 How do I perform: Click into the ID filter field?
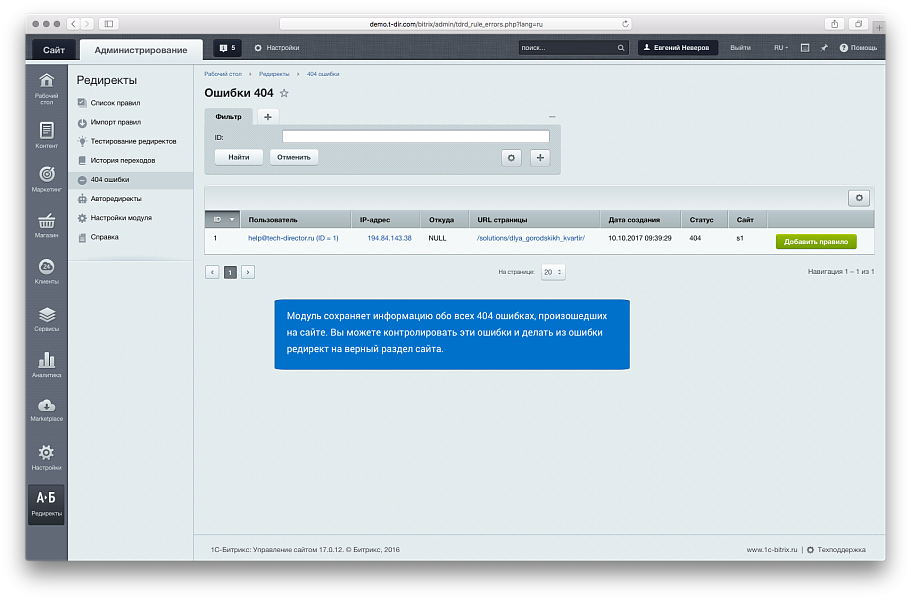coord(415,136)
